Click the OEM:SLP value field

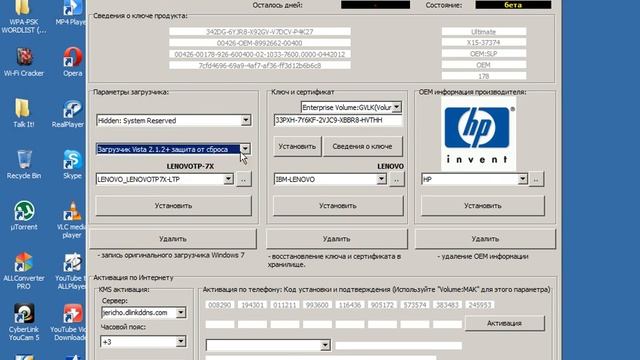[x=484, y=53]
